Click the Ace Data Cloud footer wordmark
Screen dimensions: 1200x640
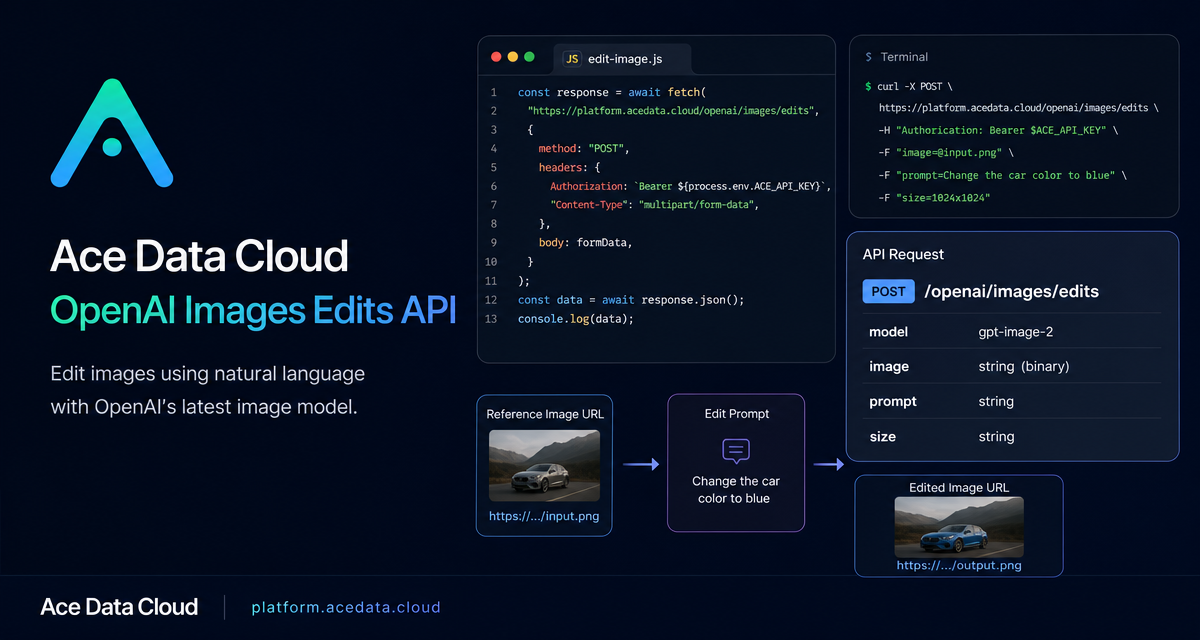(x=119, y=607)
